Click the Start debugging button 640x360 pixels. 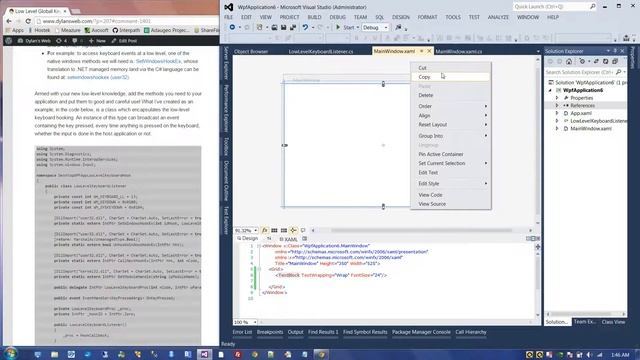(x=345, y=27)
